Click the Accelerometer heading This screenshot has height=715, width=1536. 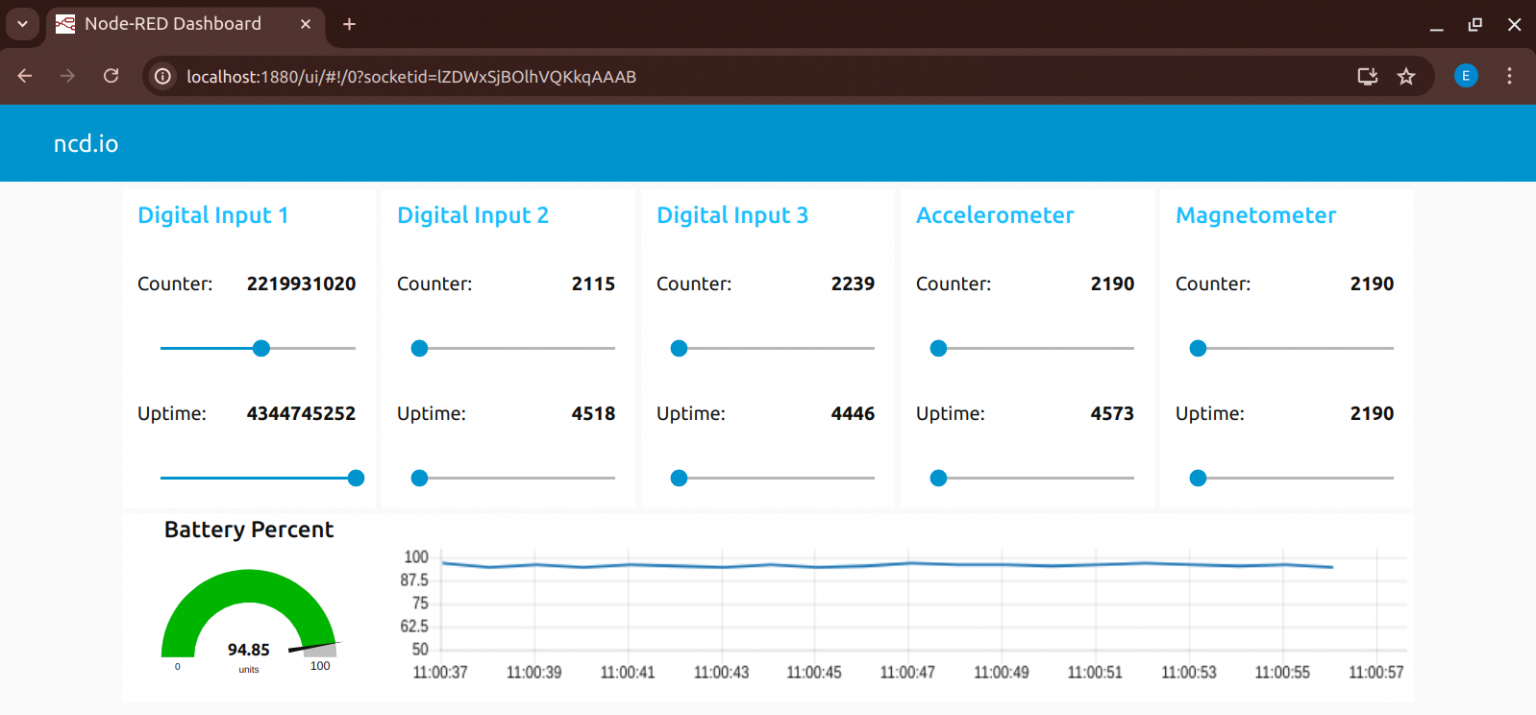coord(995,215)
